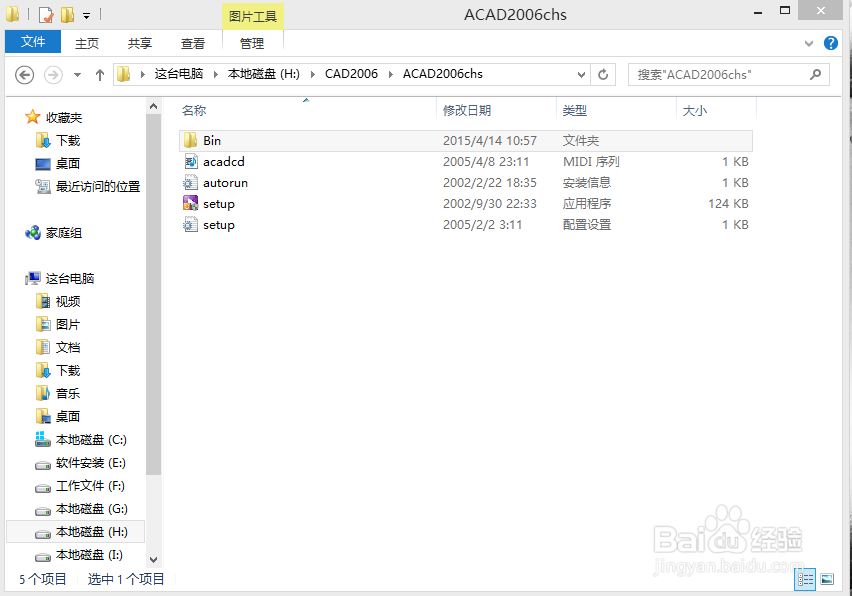Viewport: 852px width, 596px height.
Task: Click CAD2006 in the address path
Action: tap(351, 74)
